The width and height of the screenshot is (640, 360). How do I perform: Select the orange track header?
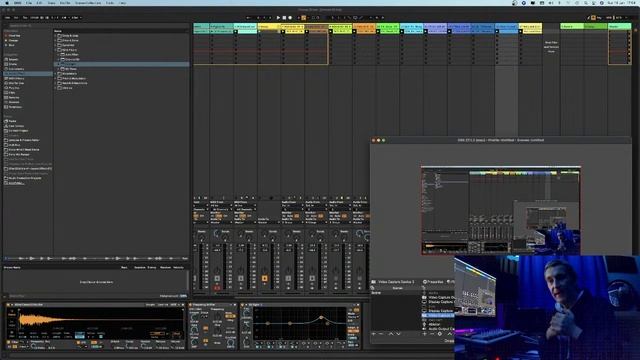[364, 27]
